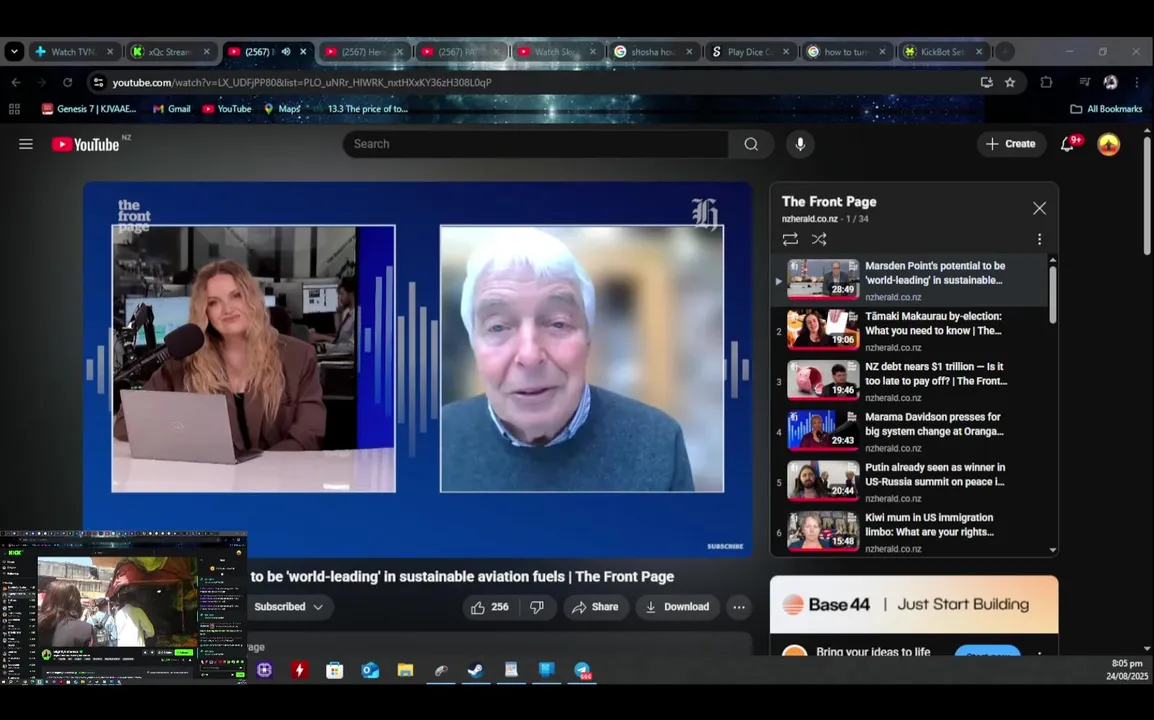Open the Chrome three-dot menu

coord(1137,82)
